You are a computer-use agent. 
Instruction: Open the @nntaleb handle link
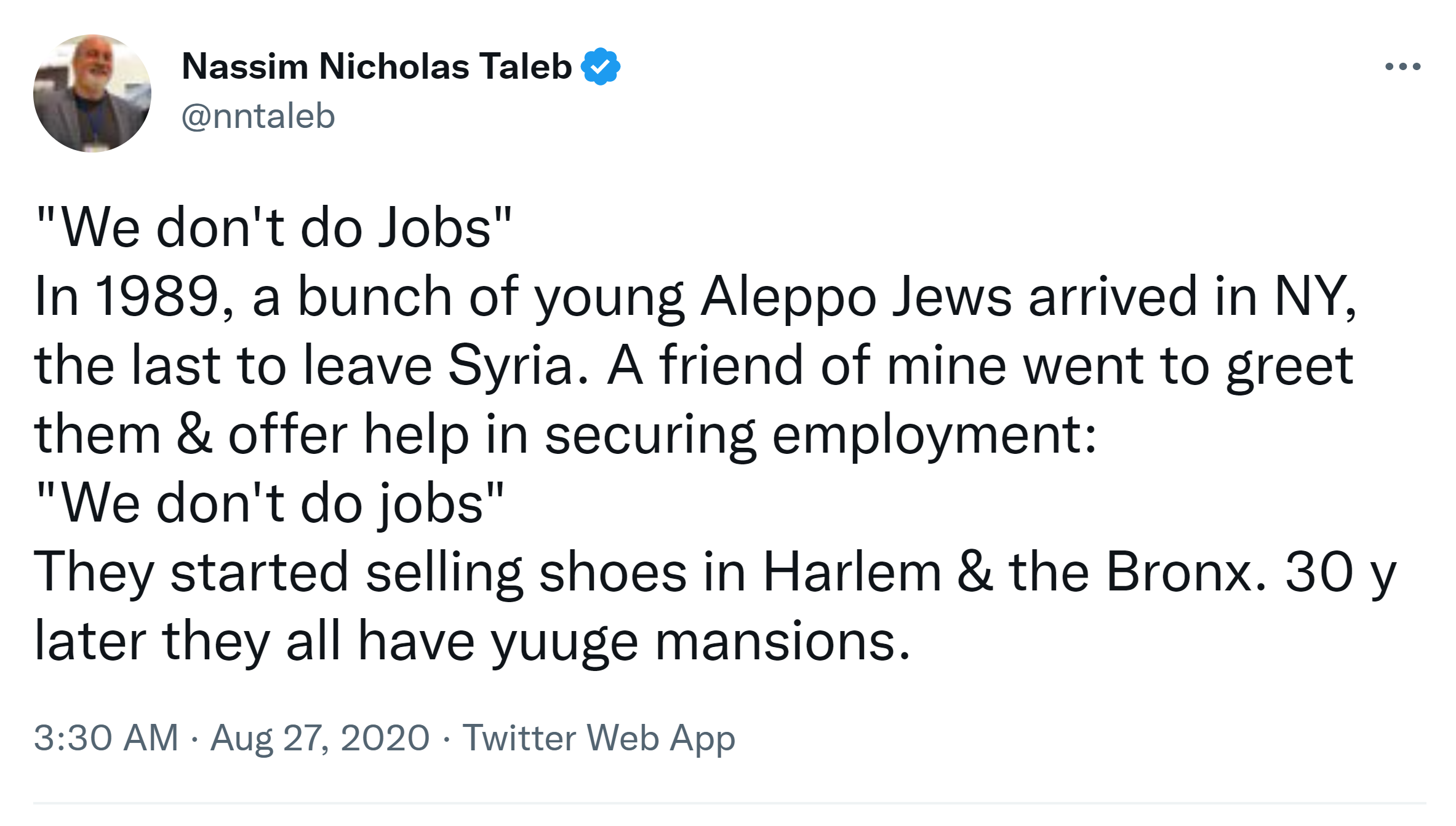[x=258, y=116]
